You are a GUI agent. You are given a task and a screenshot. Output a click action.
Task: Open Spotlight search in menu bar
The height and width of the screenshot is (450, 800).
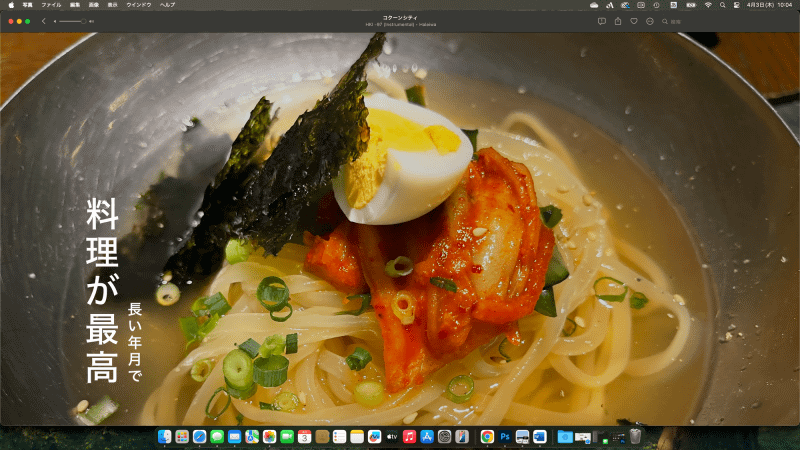tap(722, 5)
